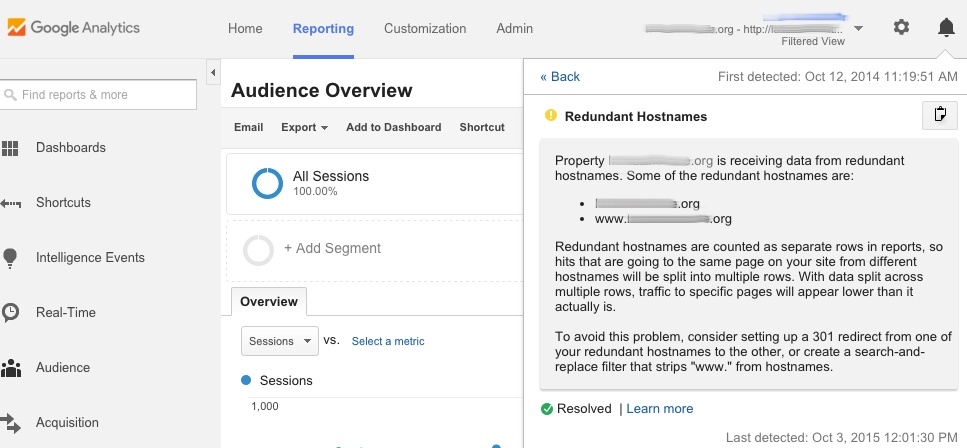Open the account property selector dropdown
The width and height of the screenshot is (967, 448).
pos(858,29)
